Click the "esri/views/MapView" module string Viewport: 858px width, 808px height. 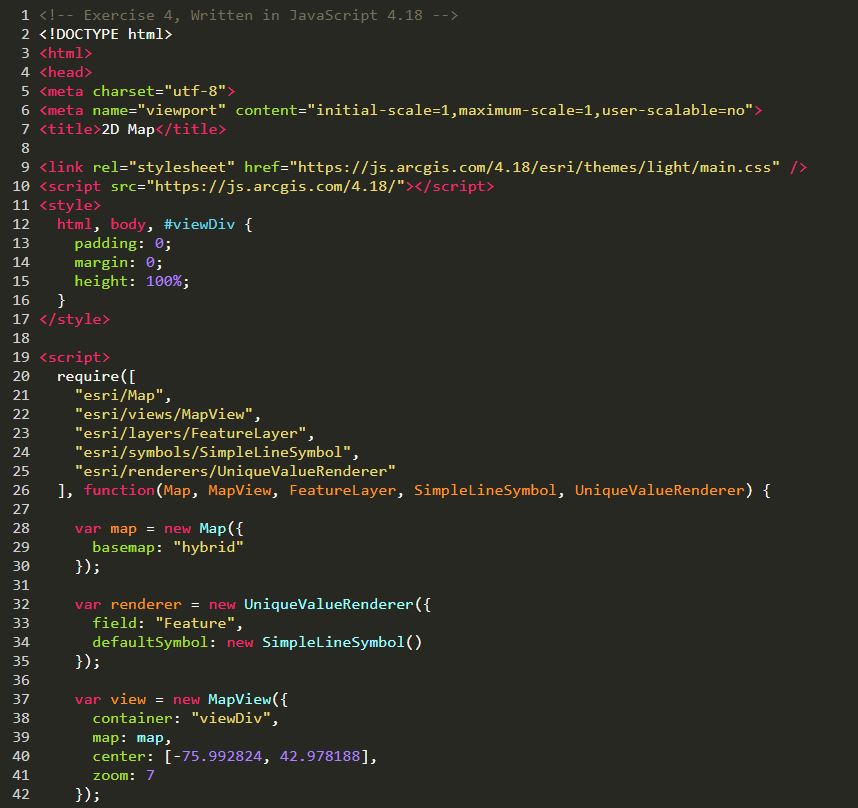coord(167,414)
